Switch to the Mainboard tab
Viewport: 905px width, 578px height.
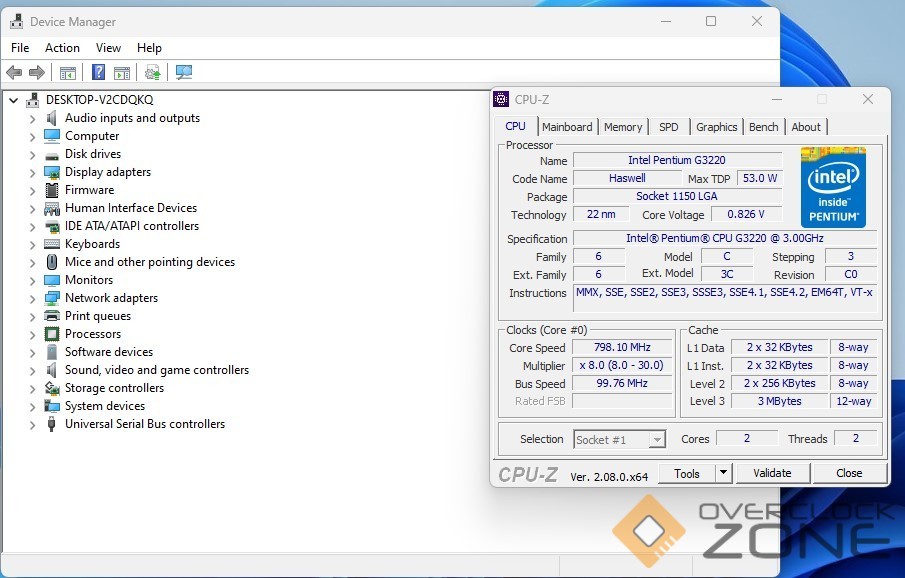tap(567, 127)
